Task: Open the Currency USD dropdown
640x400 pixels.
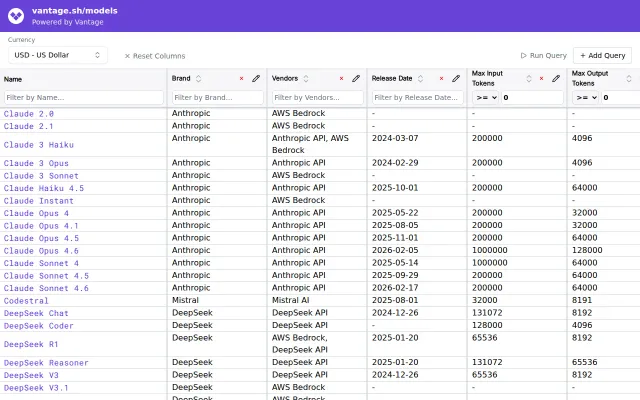Action: [x=58, y=55]
